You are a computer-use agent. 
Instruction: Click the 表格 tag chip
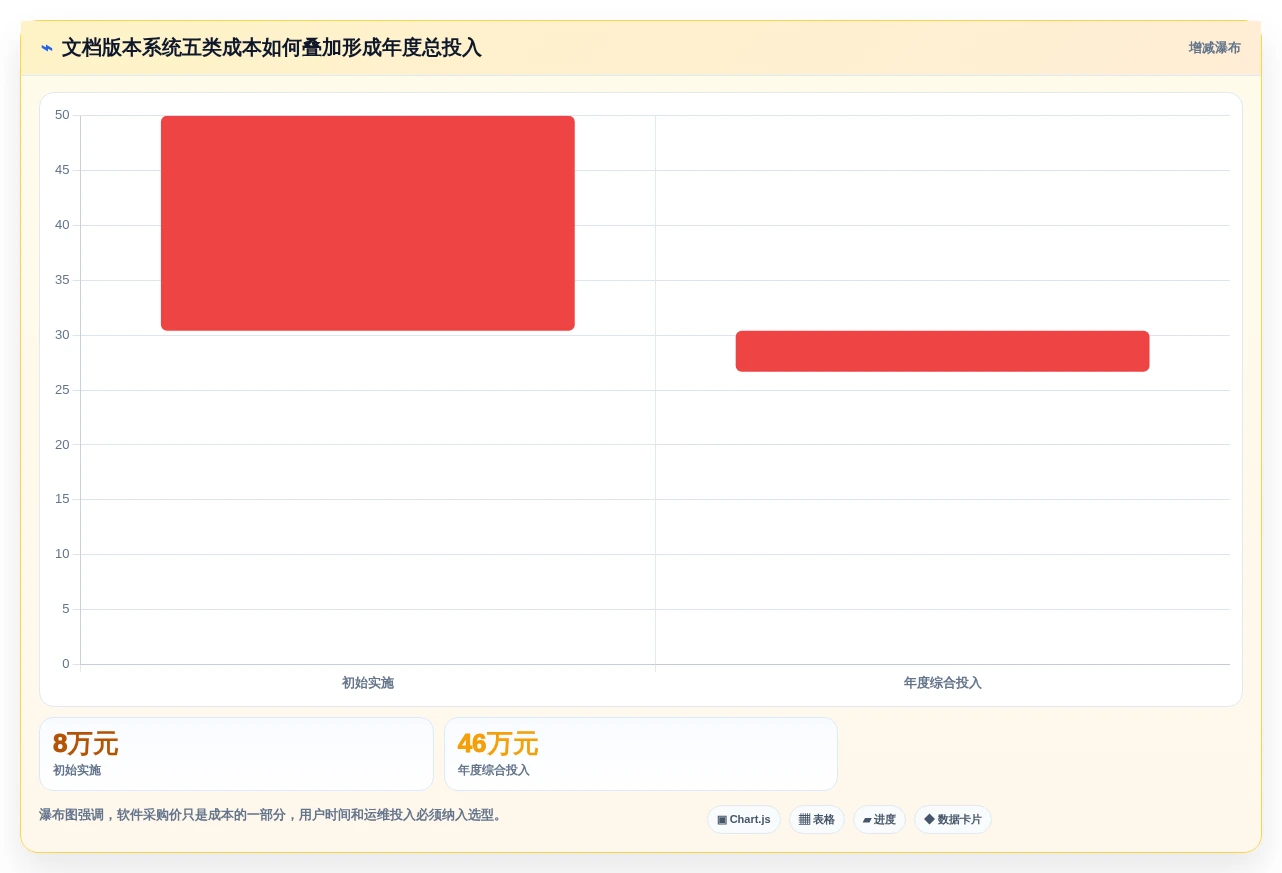click(x=817, y=820)
